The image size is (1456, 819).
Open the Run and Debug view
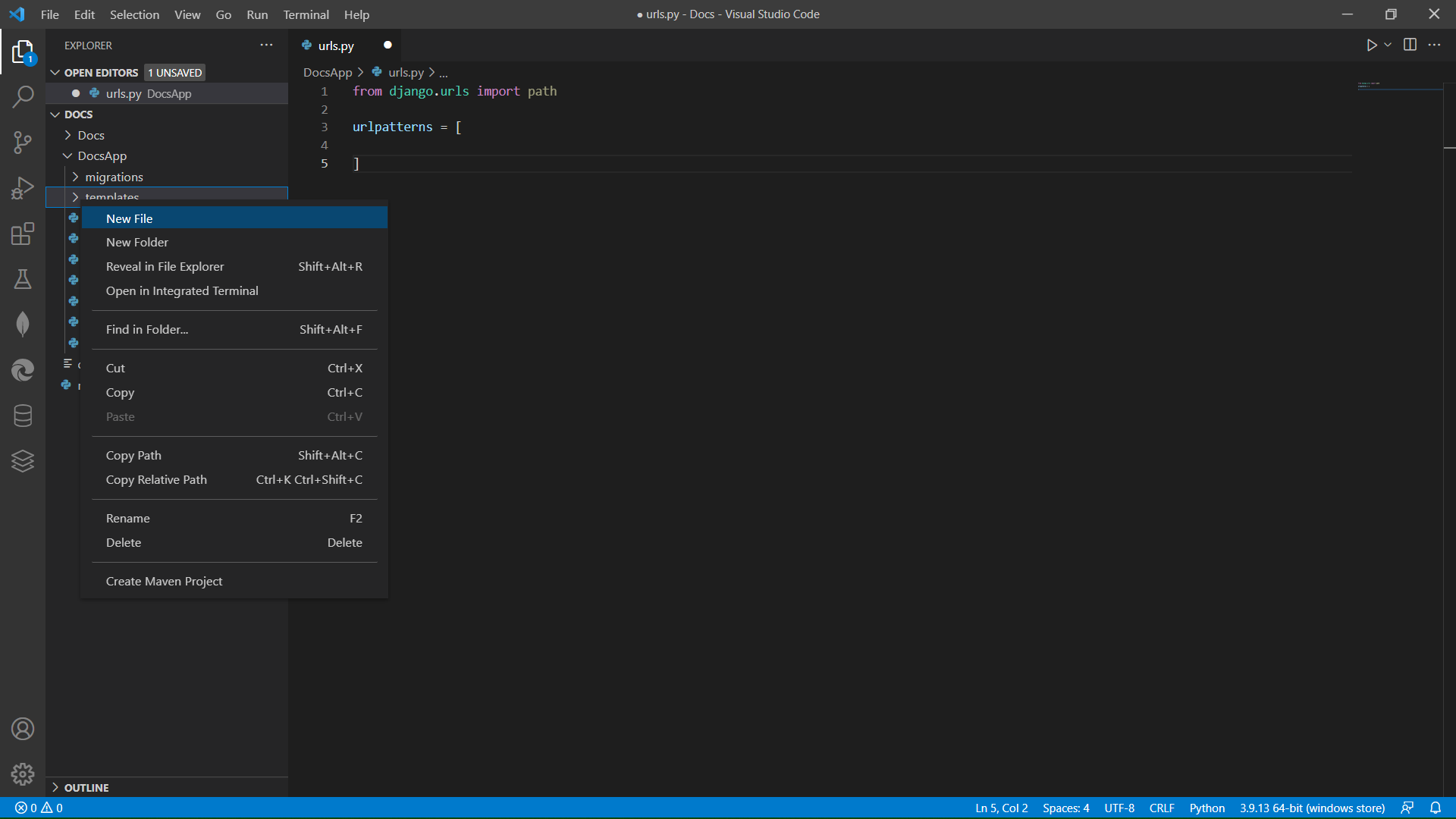point(23,187)
